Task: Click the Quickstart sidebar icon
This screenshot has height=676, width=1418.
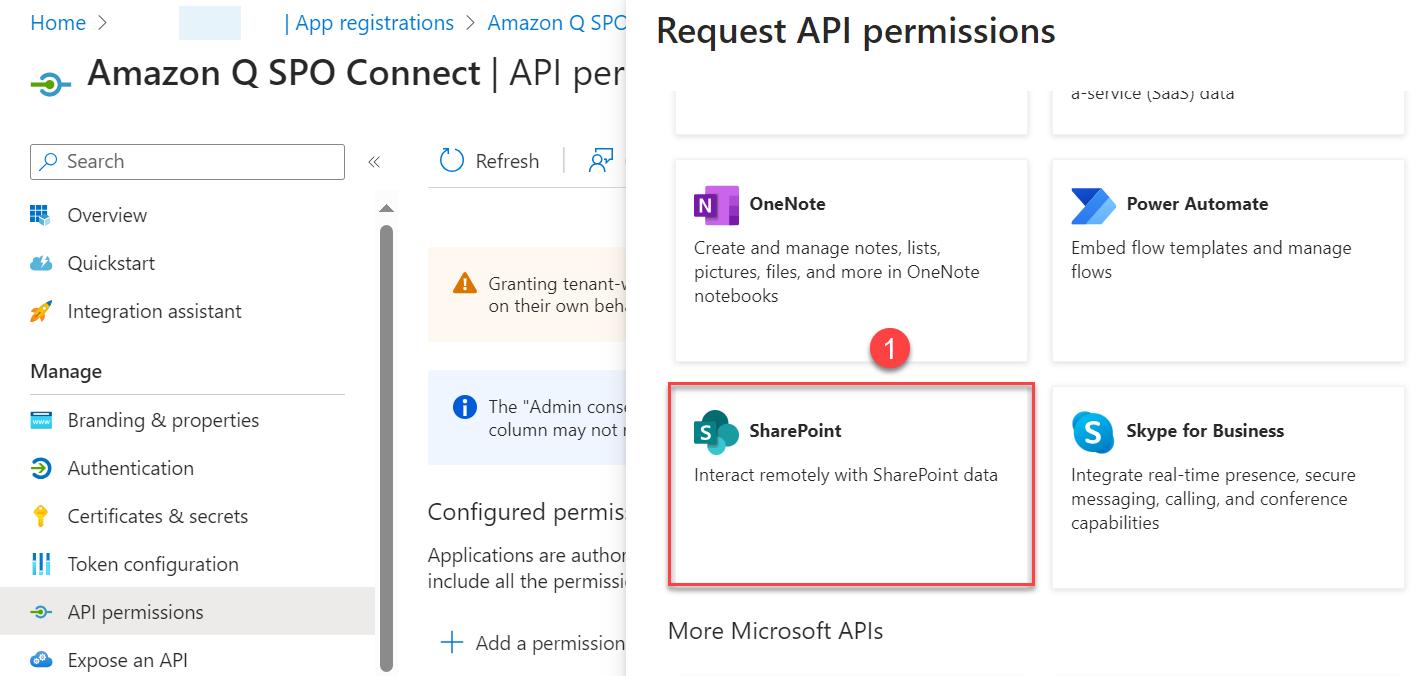Action: click(43, 262)
